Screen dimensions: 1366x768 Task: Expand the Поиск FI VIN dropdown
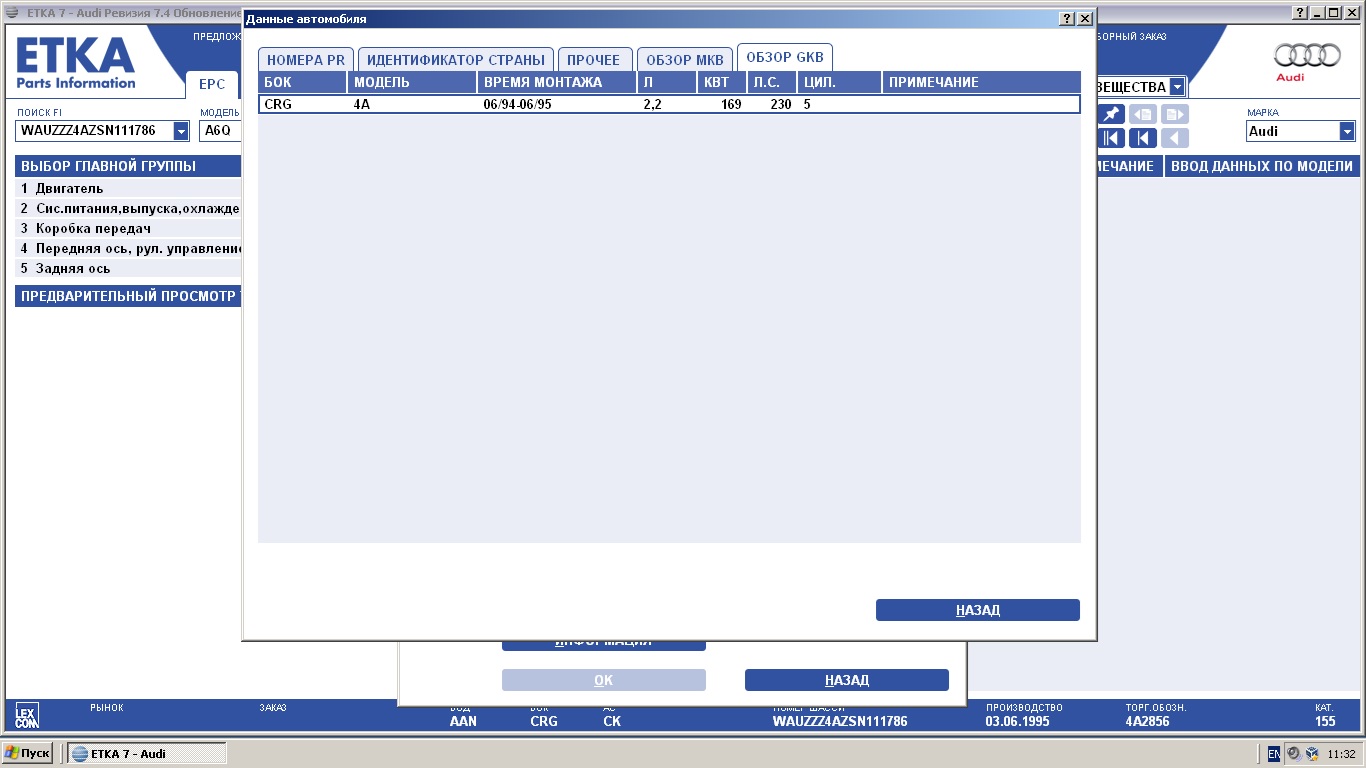(181, 131)
